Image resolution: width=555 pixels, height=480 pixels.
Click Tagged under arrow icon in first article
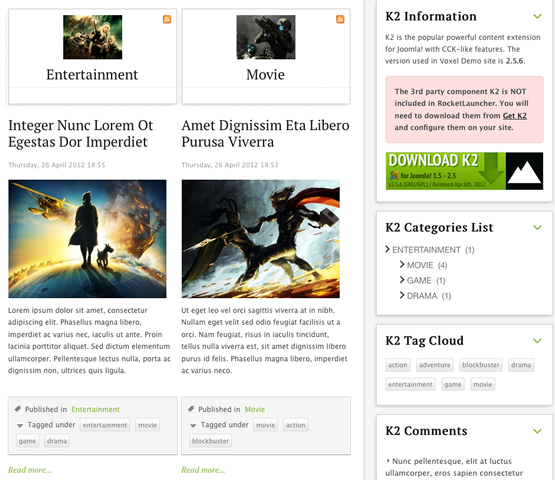tap(20, 425)
